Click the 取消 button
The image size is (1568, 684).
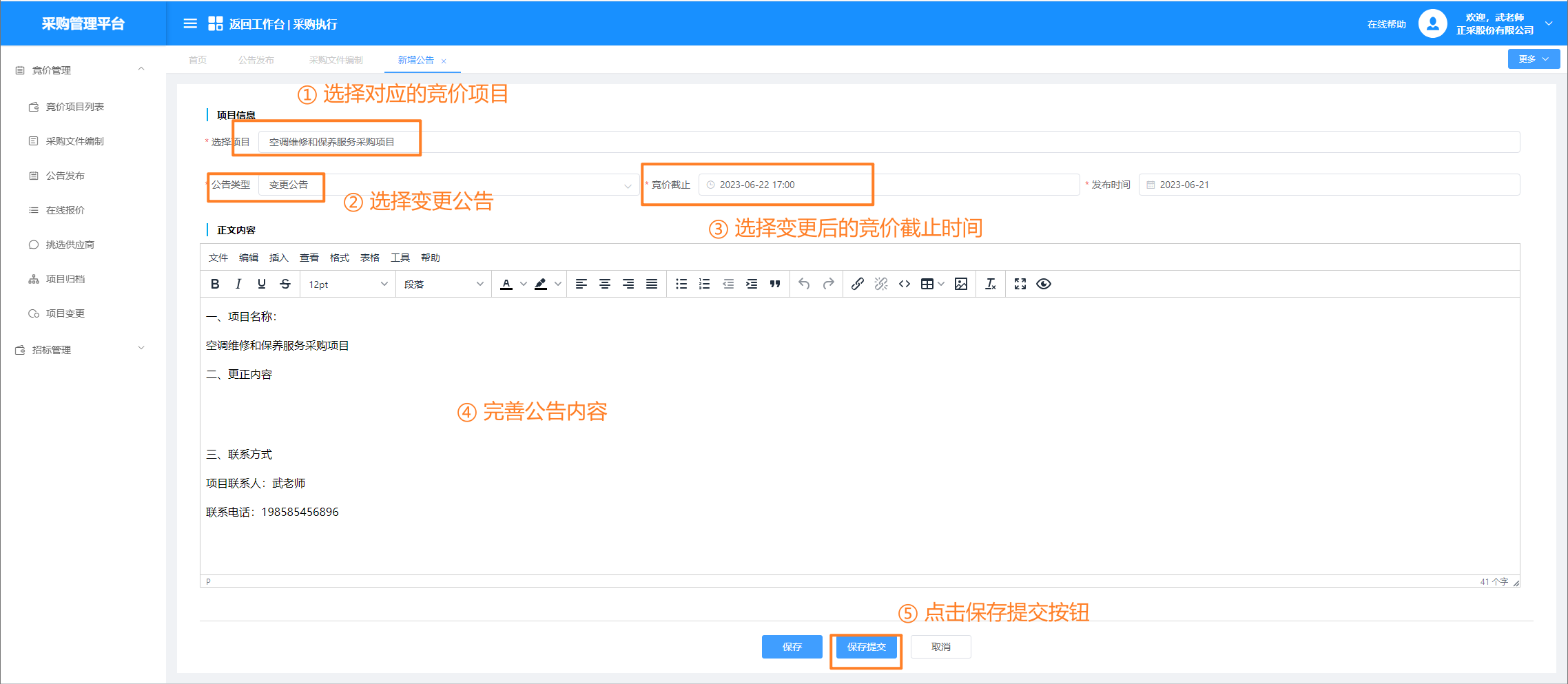940,647
